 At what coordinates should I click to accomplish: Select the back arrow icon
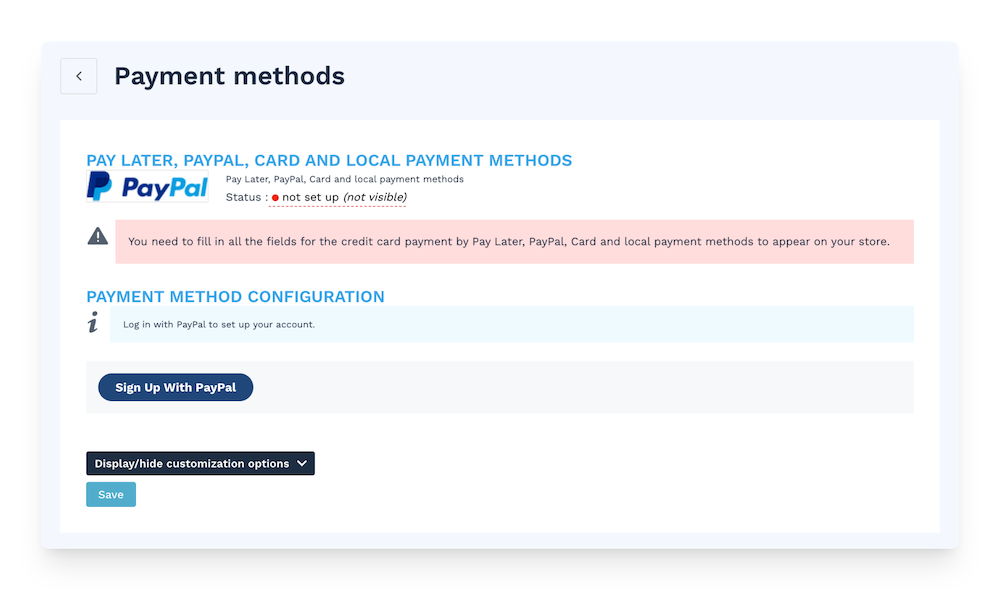click(78, 76)
